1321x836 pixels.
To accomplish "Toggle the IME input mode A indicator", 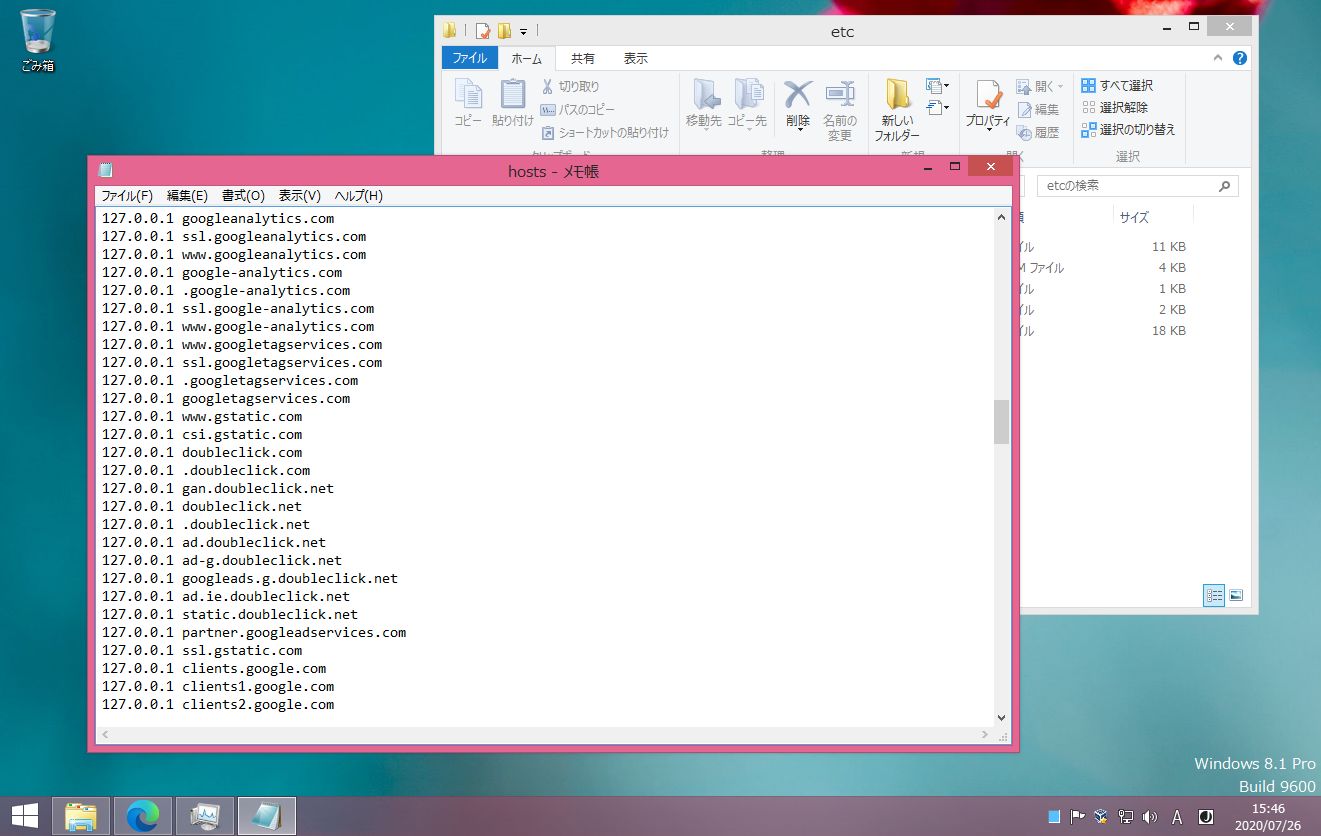I will pyautogui.click(x=1177, y=816).
